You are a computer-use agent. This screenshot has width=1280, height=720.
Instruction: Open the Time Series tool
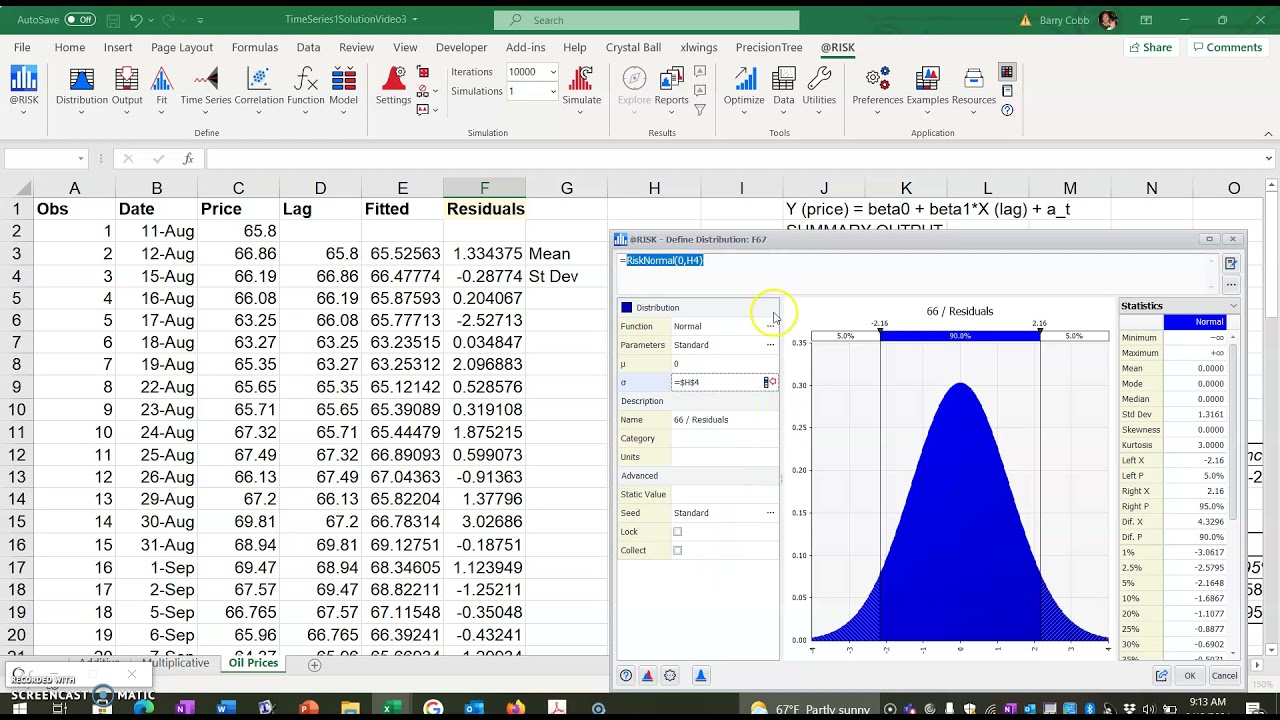coord(205,87)
